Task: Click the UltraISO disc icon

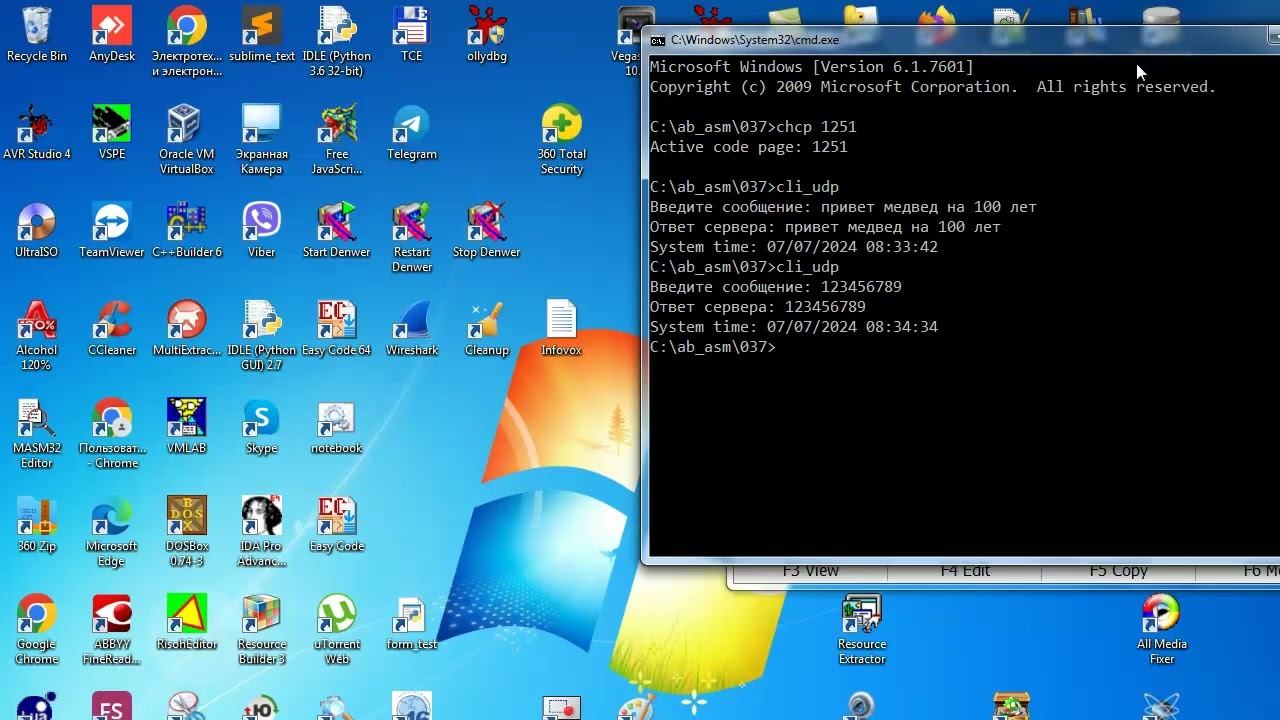Action: tap(37, 231)
